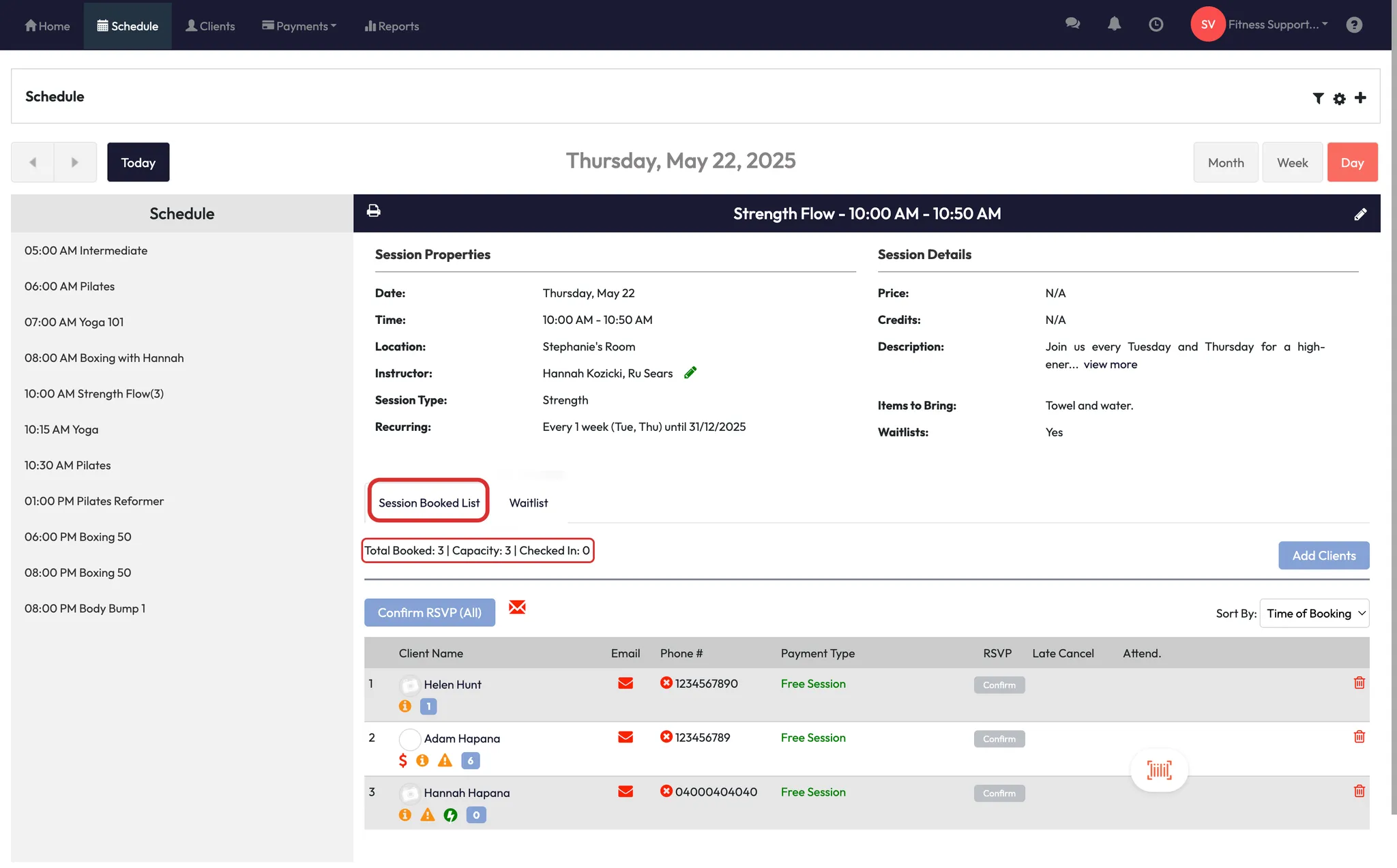This screenshot has height=868, width=1397.
Task: Click the plus icon to add schedule item
Action: pos(1360,98)
